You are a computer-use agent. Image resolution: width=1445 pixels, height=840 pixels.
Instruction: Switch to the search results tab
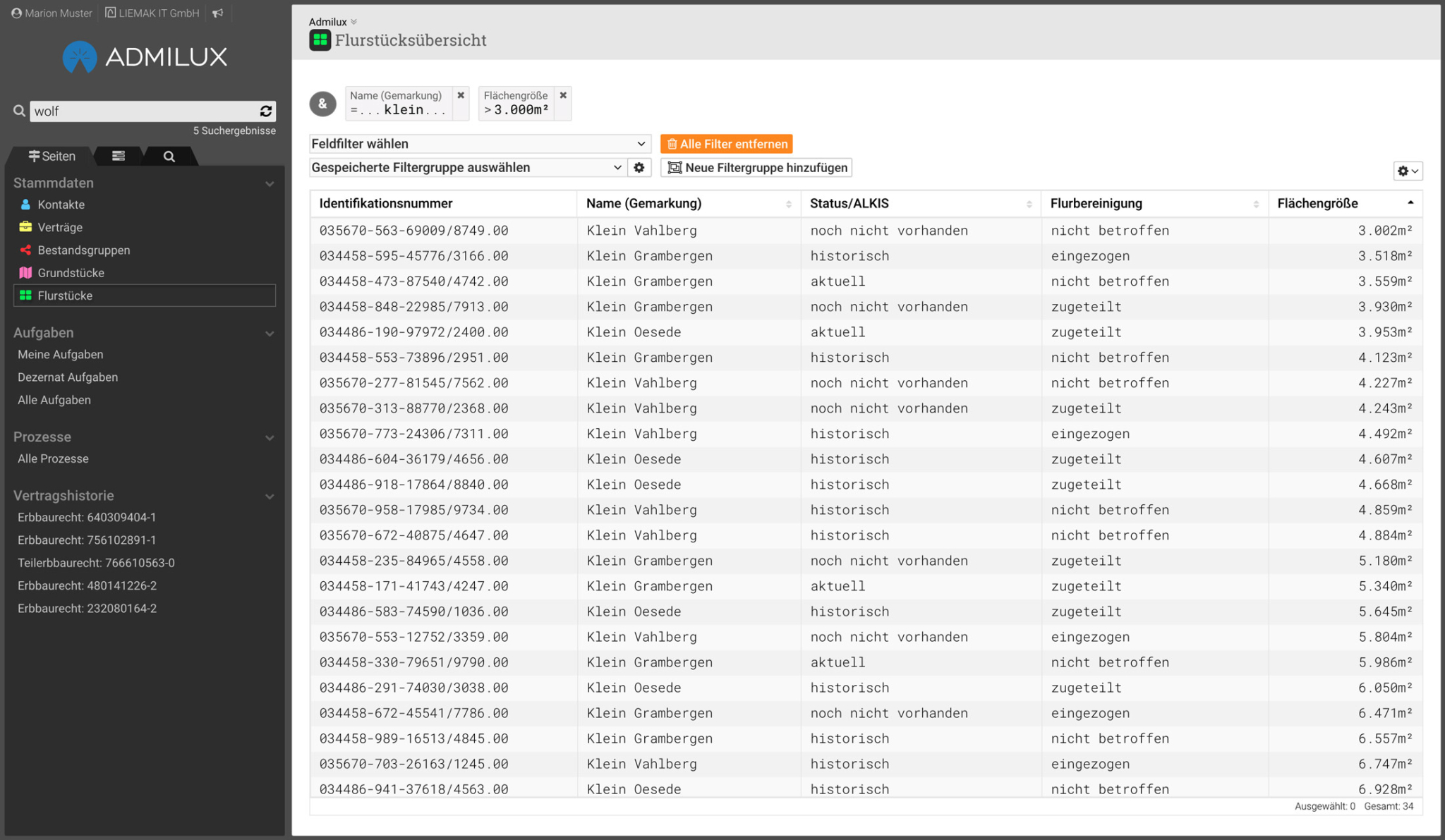tap(169, 156)
